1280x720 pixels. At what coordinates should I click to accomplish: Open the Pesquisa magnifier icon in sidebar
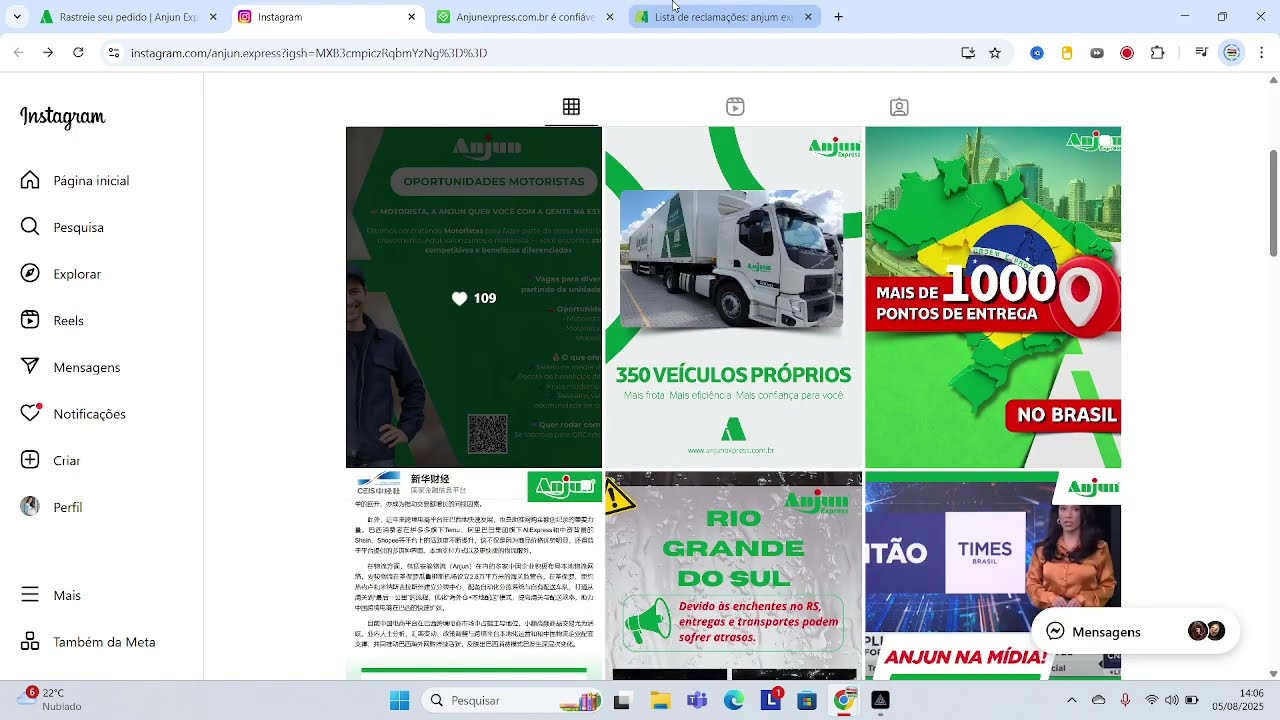[30, 227]
